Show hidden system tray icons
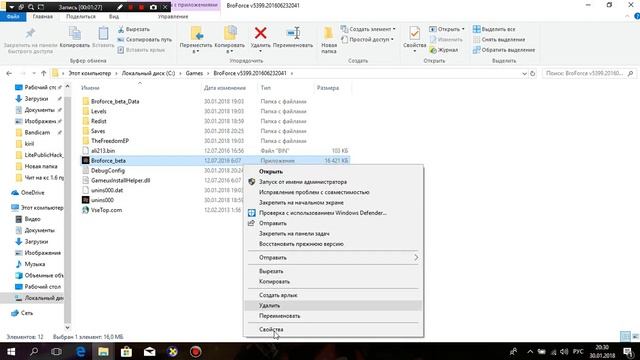 (530, 351)
